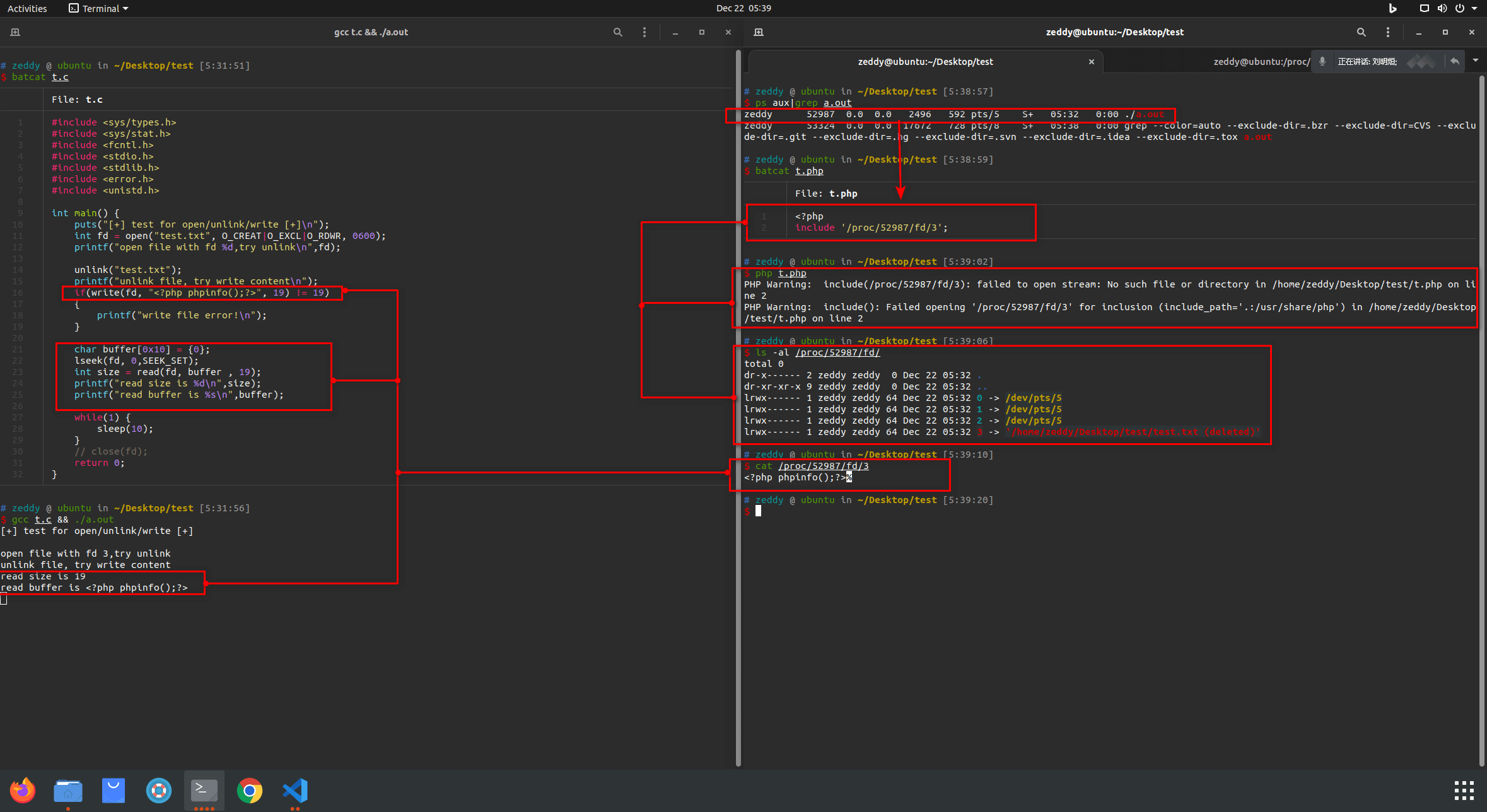Open Visual Studio Code from the dock
Image resolution: width=1487 pixels, height=812 pixels.
point(295,791)
